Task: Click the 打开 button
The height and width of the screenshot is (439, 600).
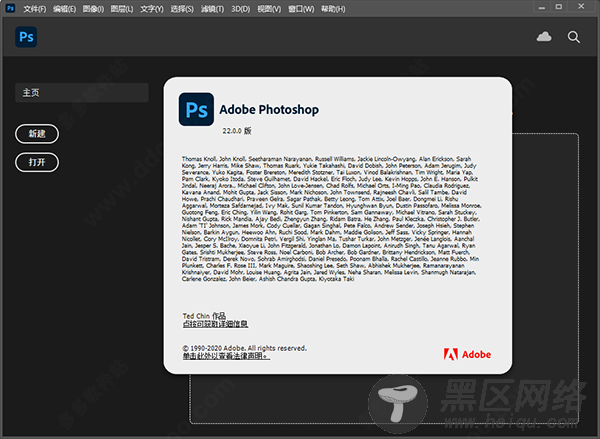Action: [37, 162]
